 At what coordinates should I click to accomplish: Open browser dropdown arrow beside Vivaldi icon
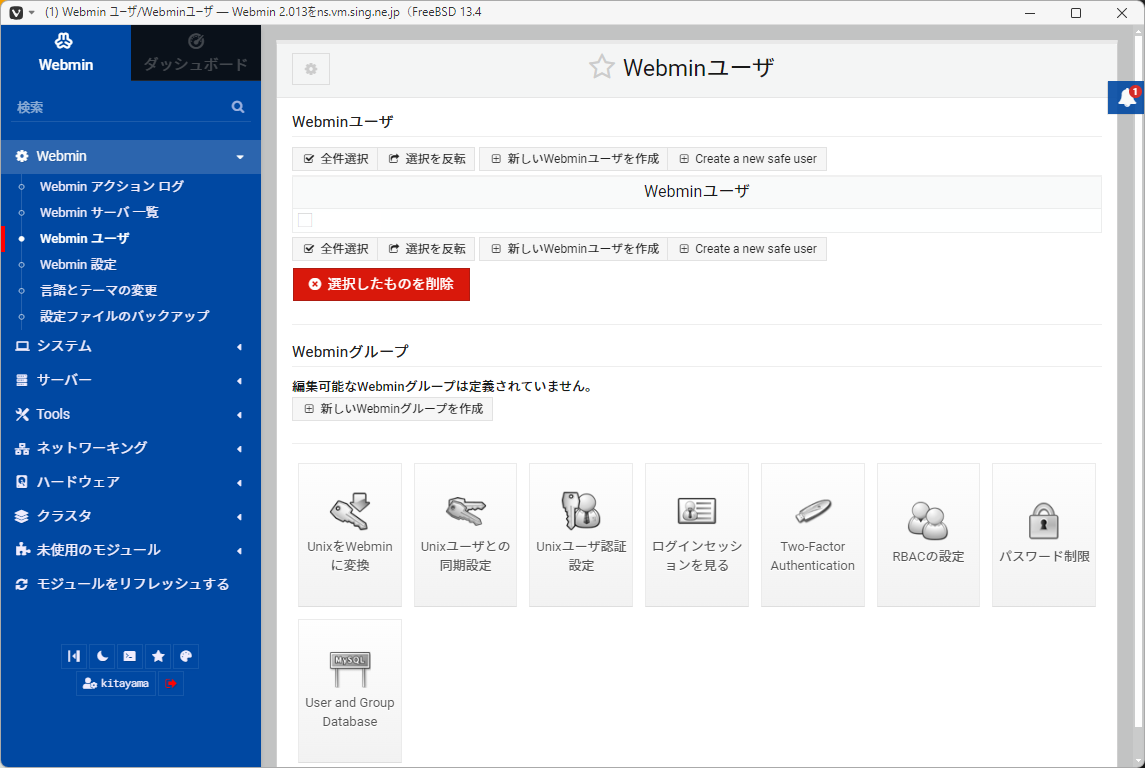point(31,12)
